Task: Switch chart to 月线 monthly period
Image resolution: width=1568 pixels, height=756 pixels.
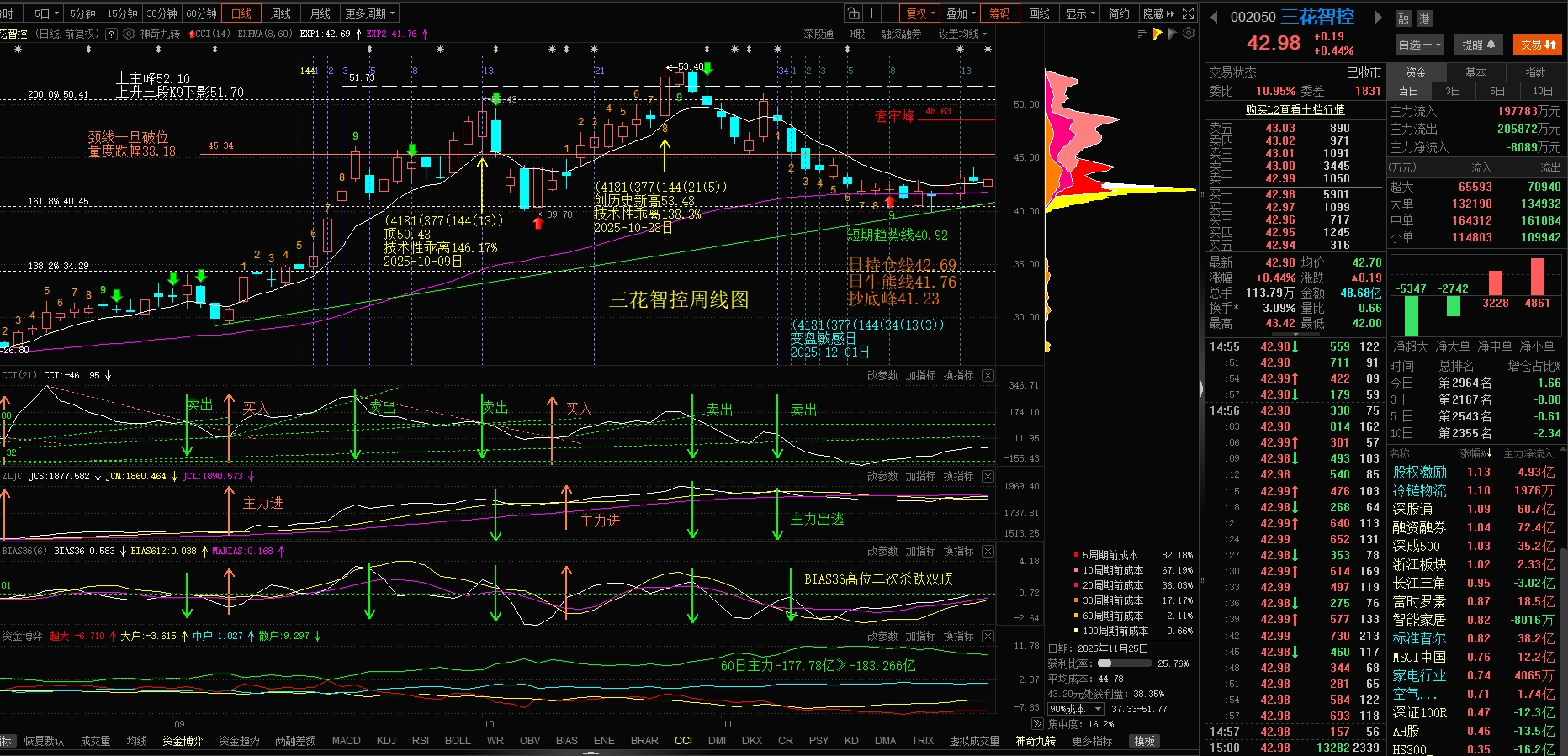Action: click(320, 13)
